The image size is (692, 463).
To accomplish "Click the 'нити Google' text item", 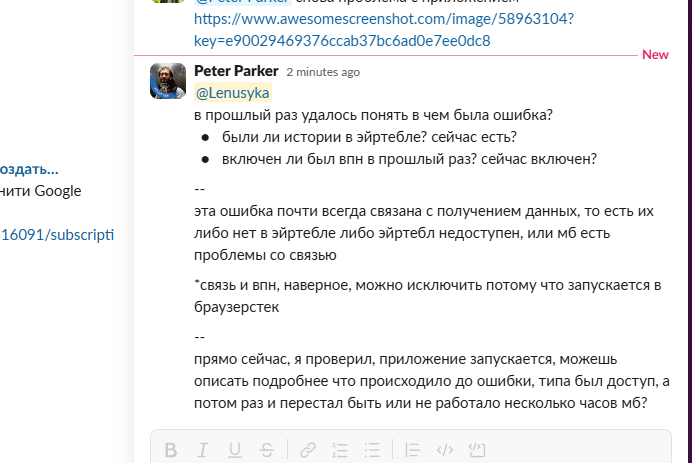I will (41, 191).
